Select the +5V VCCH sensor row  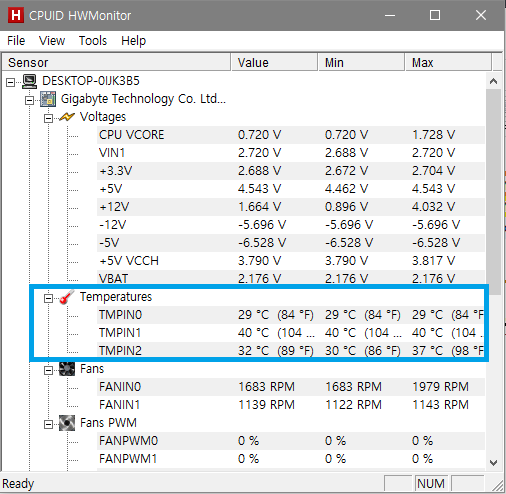(x=291, y=261)
